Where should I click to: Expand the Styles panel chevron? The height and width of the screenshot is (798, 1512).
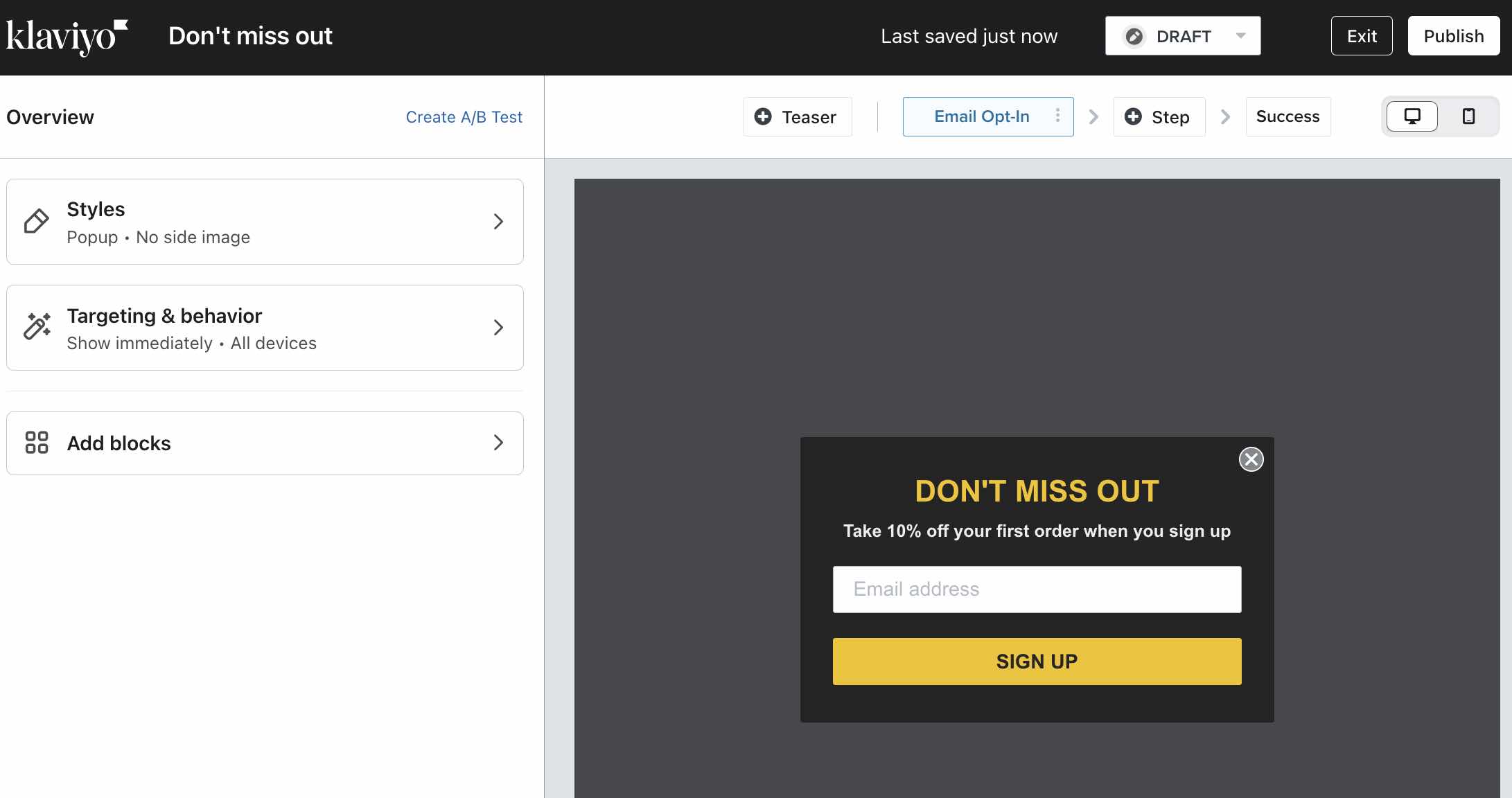(x=496, y=221)
